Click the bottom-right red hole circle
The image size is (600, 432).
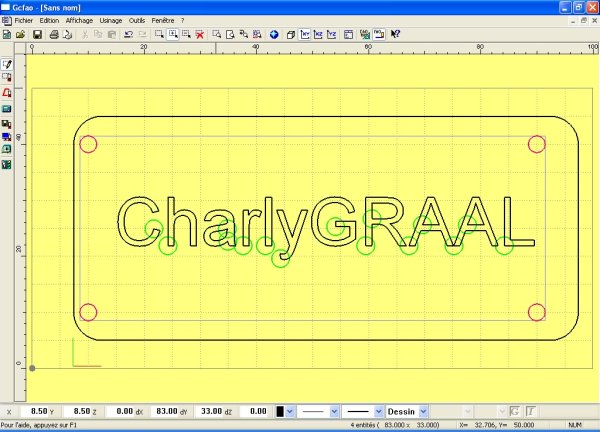(536, 313)
